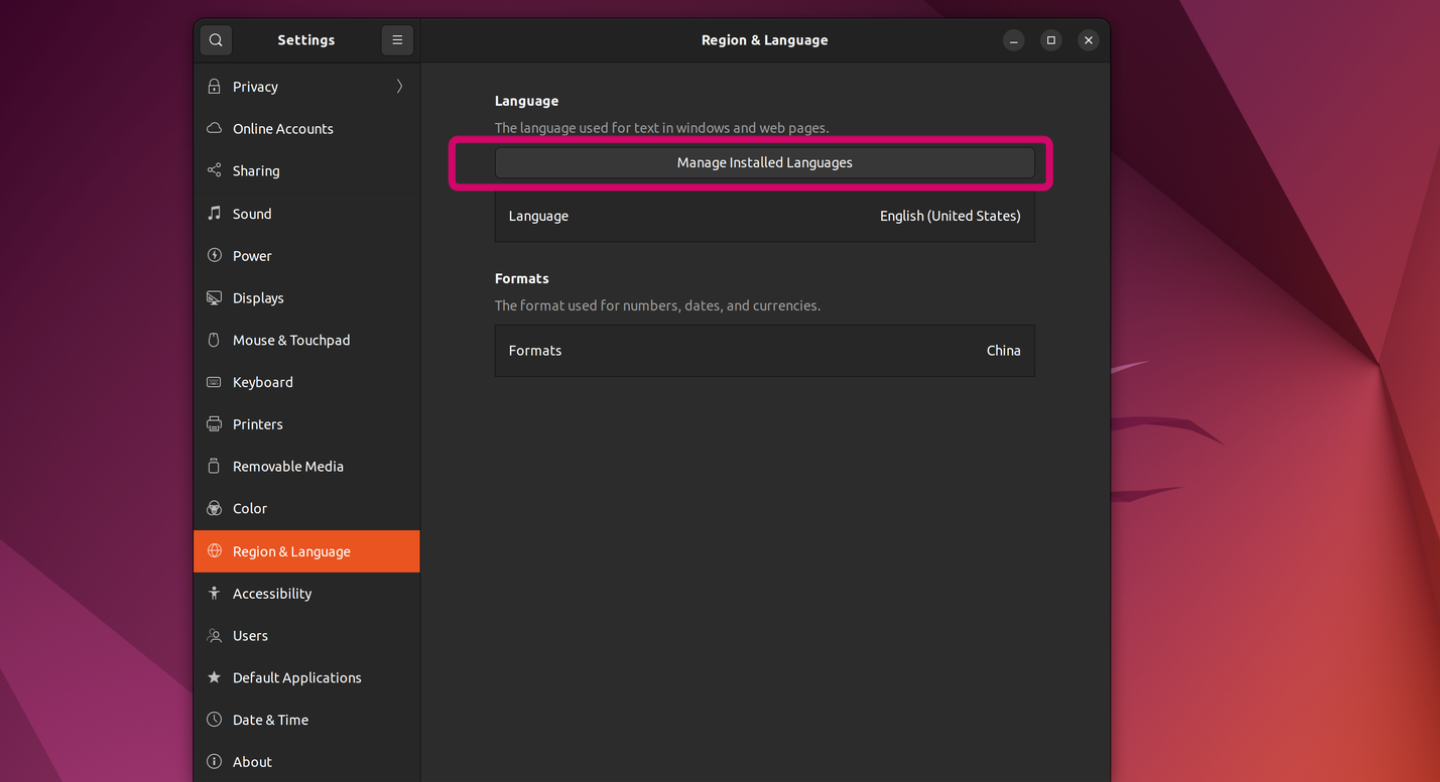Click the Displays monitor icon
This screenshot has height=782, width=1440.
[x=214, y=298]
